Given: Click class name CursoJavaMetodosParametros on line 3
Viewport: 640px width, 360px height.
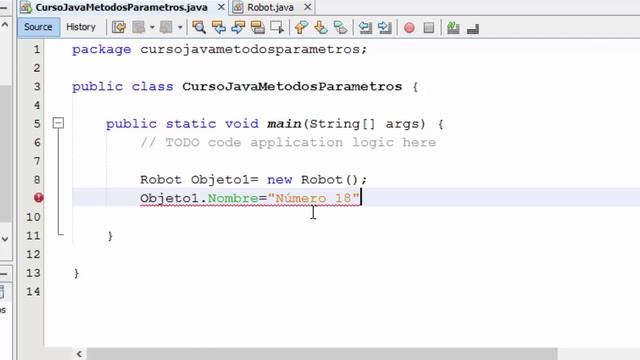Looking at the screenshot, I should point(292,87).
